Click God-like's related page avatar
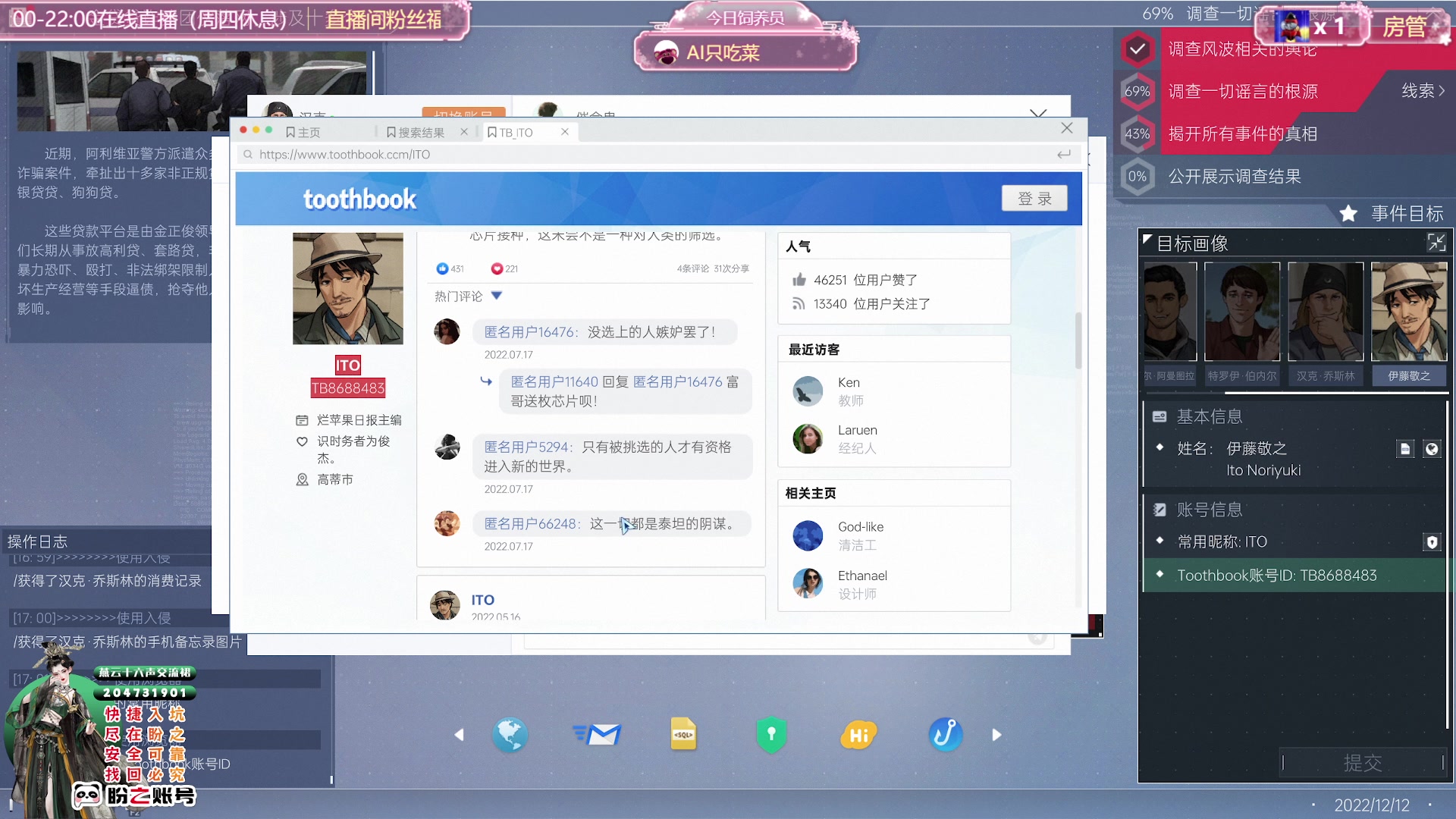The height and width of the screenshot is (819, 1456). (808, 535)
